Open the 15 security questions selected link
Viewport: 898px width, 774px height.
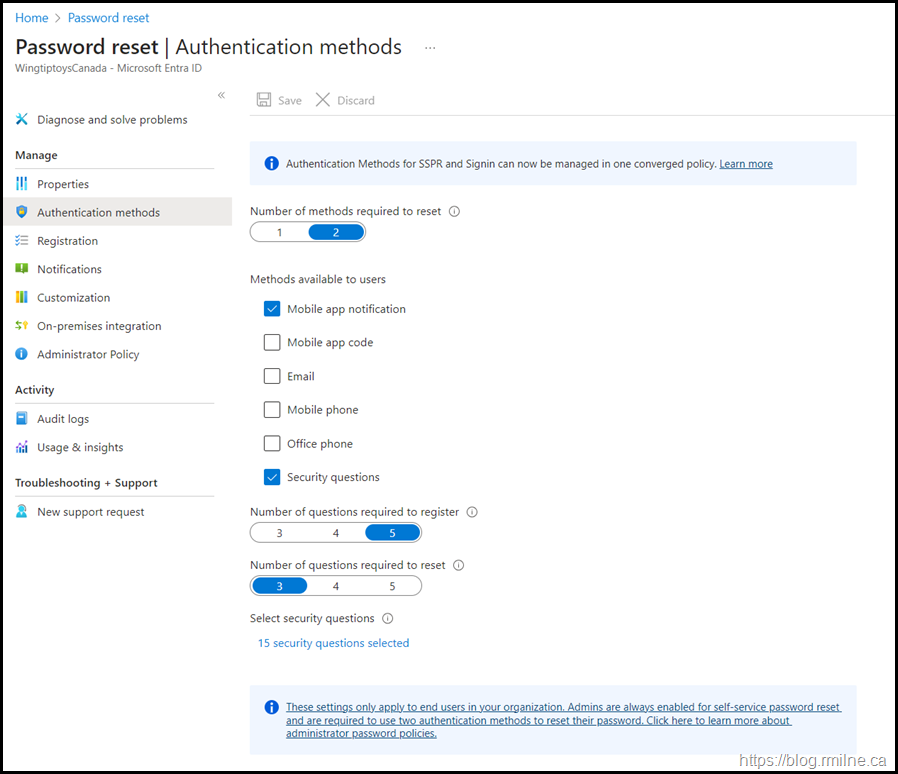333,643
